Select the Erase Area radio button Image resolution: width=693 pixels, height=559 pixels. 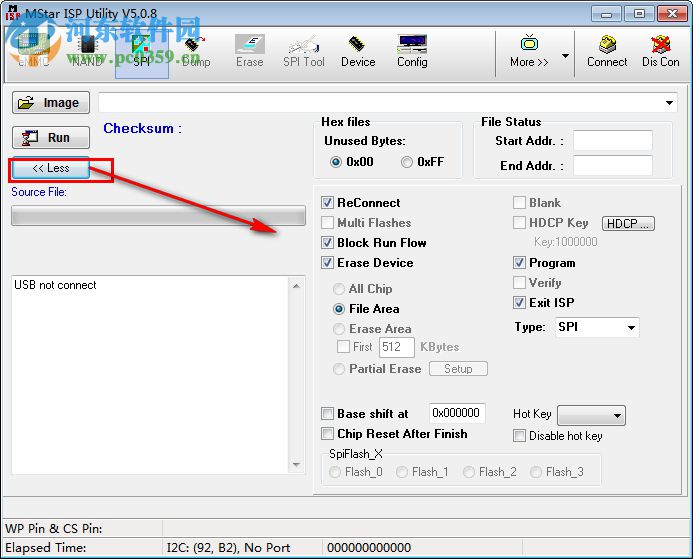point(339,329)
